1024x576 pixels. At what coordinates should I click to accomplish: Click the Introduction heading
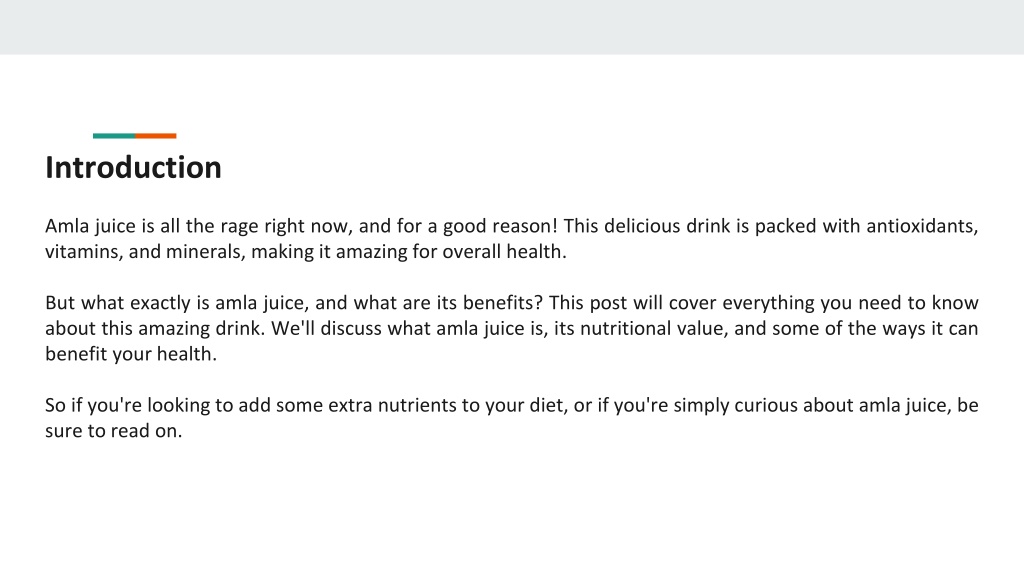(x=133, y=168)
